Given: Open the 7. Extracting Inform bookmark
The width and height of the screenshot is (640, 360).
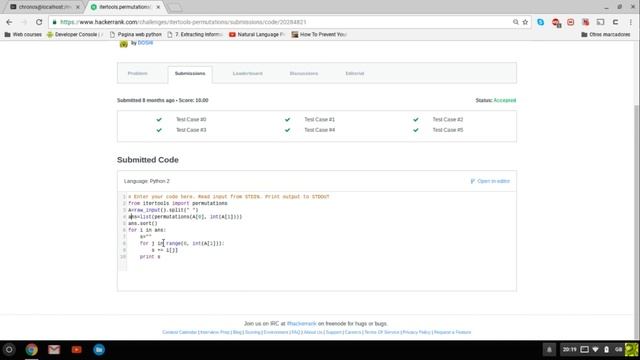Looking at the screenshot, I should [x=195, y=35].
